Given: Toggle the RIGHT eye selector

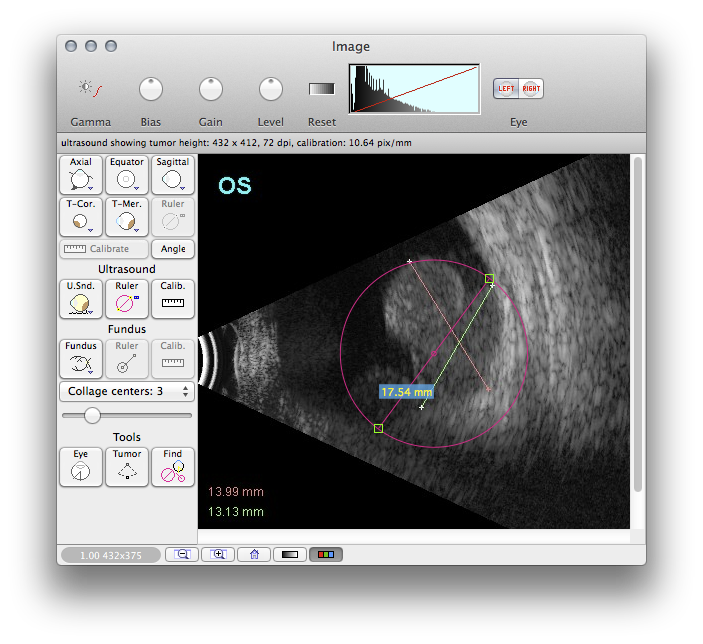Looking at the screenshot, I should pos(531,89).
